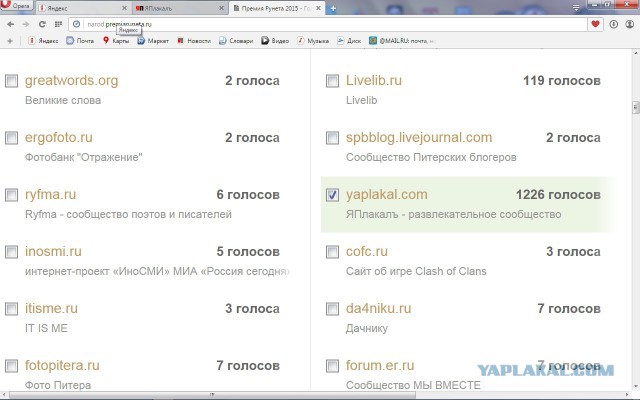Reload the current page
Viewport: 640px width, 400px height.
(x=42, y=24)
